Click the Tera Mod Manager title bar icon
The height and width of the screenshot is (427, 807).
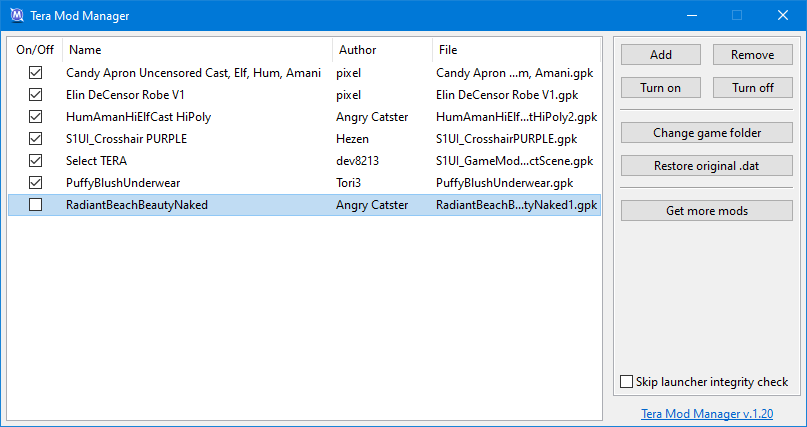tap(16, 16)
